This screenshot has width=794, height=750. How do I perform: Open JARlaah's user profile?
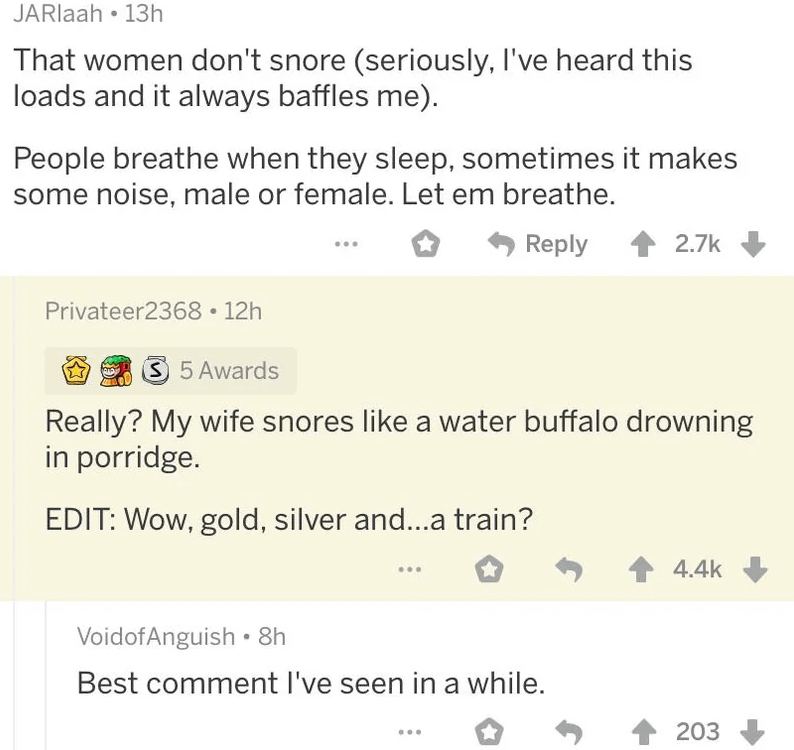pyautogui.click(x=56, y=13)
